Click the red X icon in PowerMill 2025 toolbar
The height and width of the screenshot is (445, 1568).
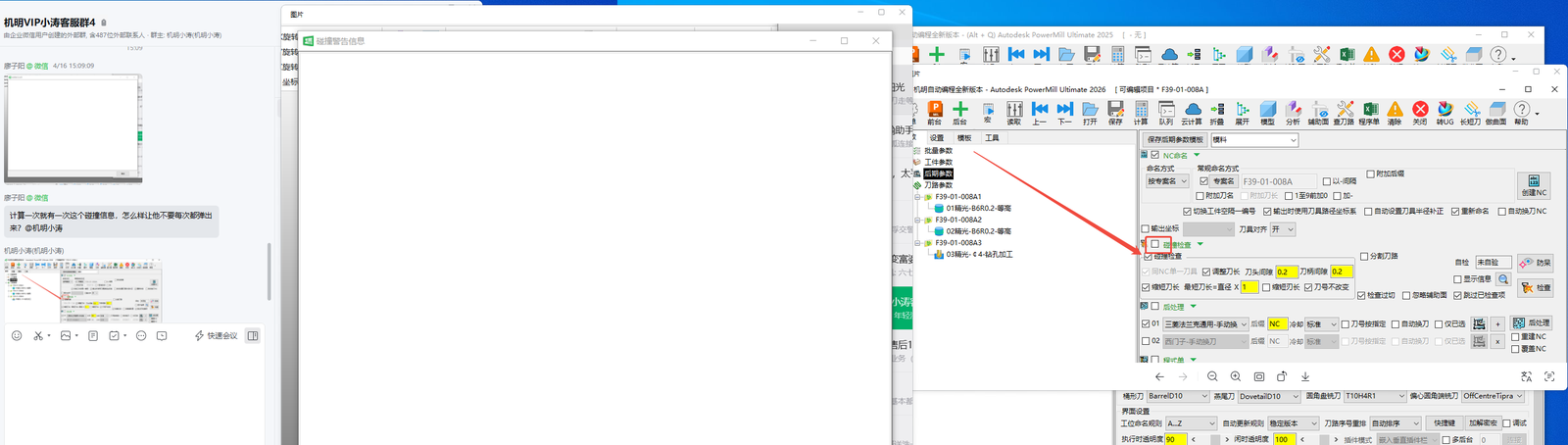coord(1397,55)
